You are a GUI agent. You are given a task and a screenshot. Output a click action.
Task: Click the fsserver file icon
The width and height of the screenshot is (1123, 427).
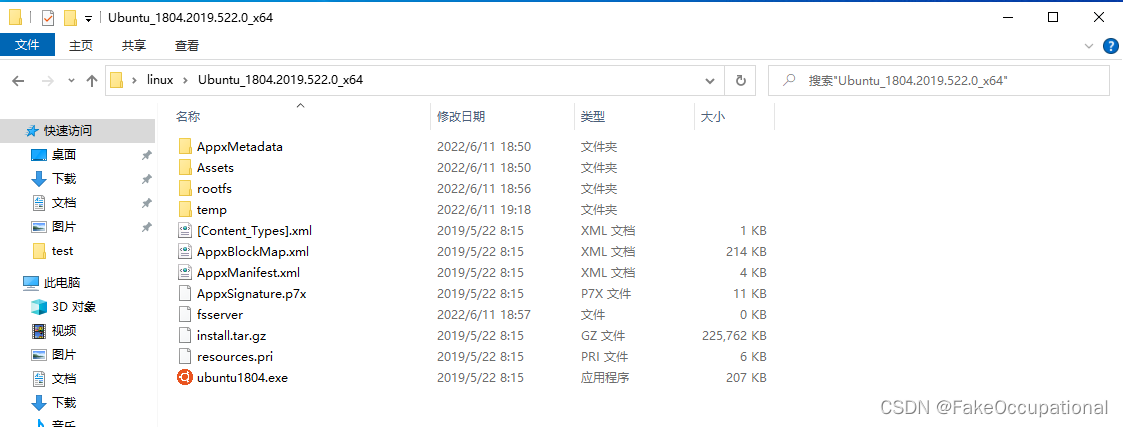point(185,315)
